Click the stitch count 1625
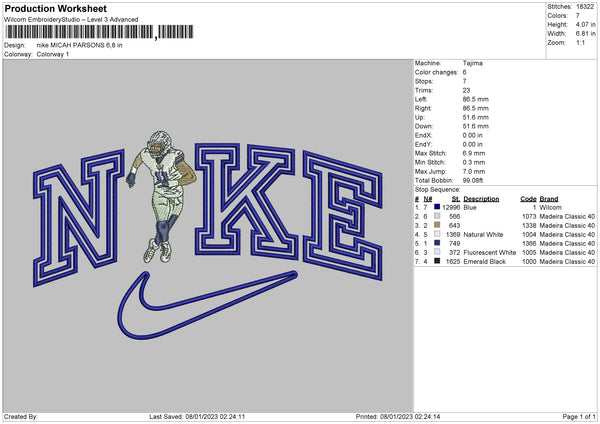Screen dimensions: 600x424 tap(453, 262)
